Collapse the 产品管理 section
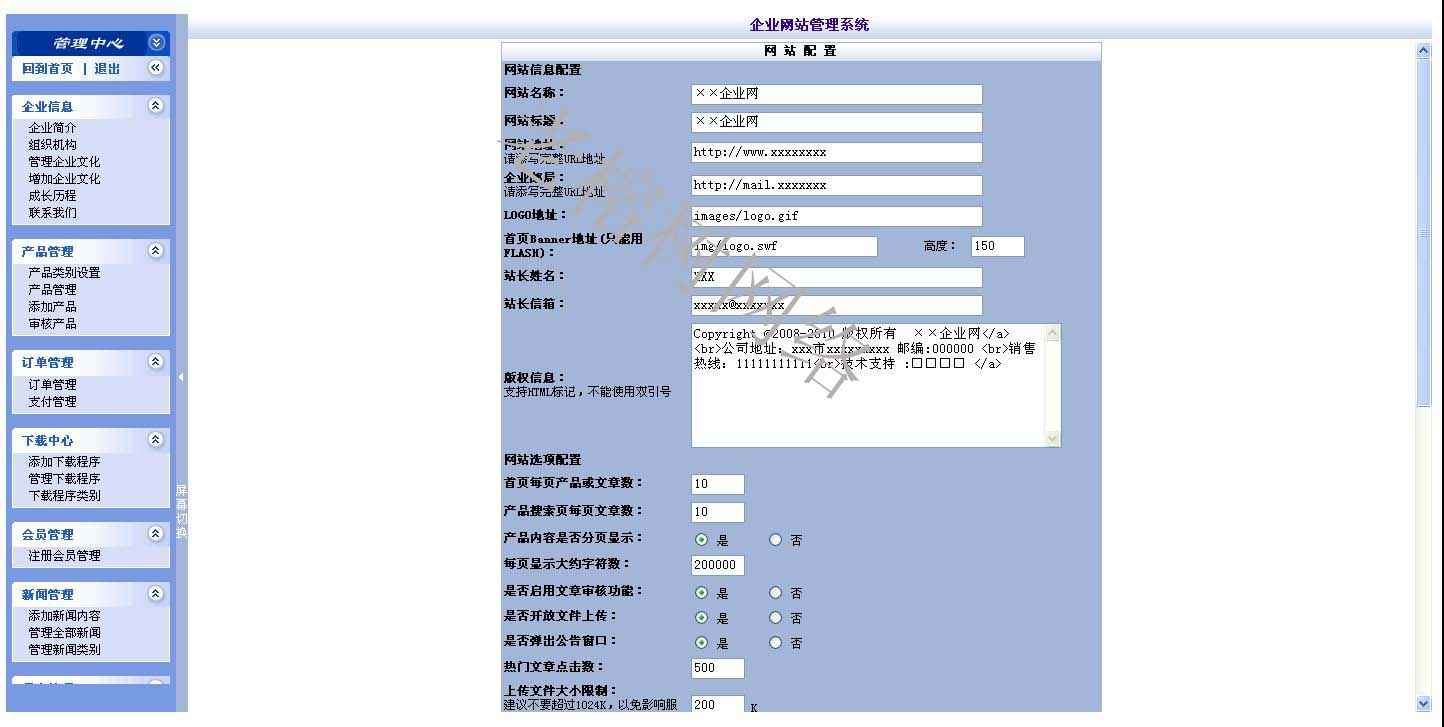This screenshot has height=727, width=1444. point(156,251)
